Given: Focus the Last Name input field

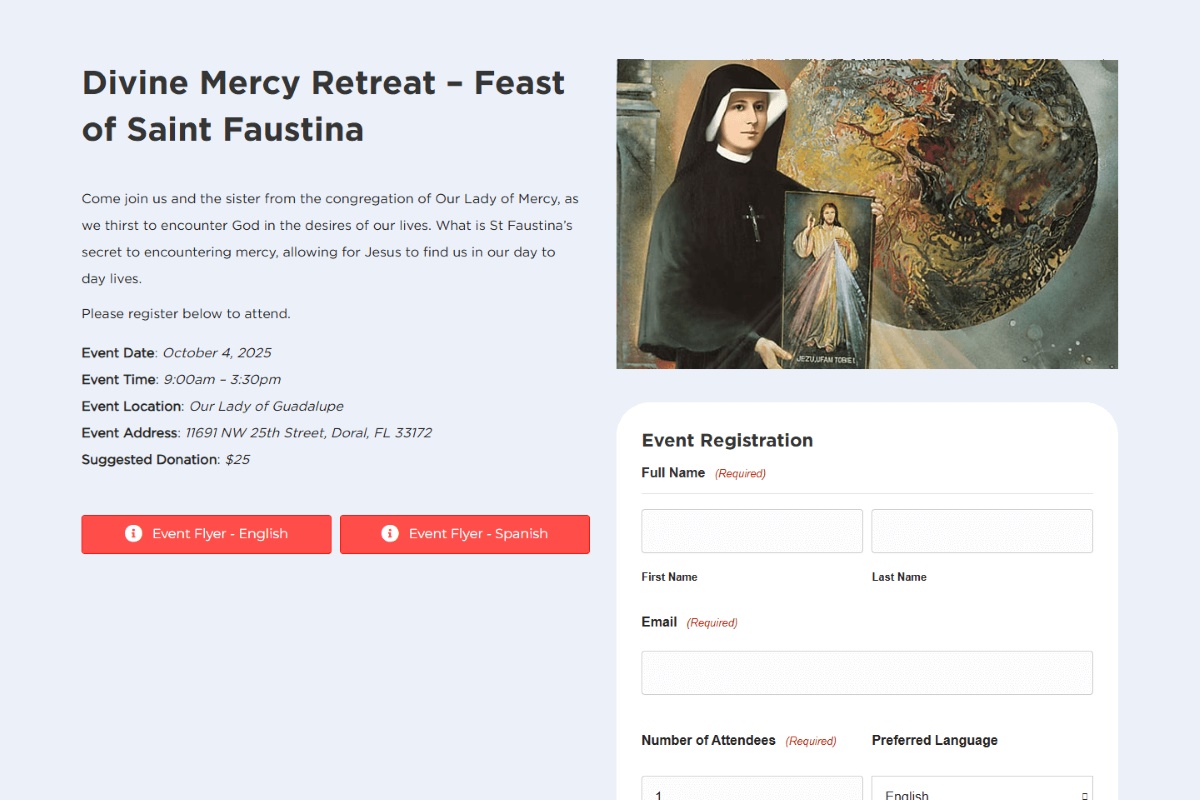Looking at the screenshot, I should pos(982,531).
